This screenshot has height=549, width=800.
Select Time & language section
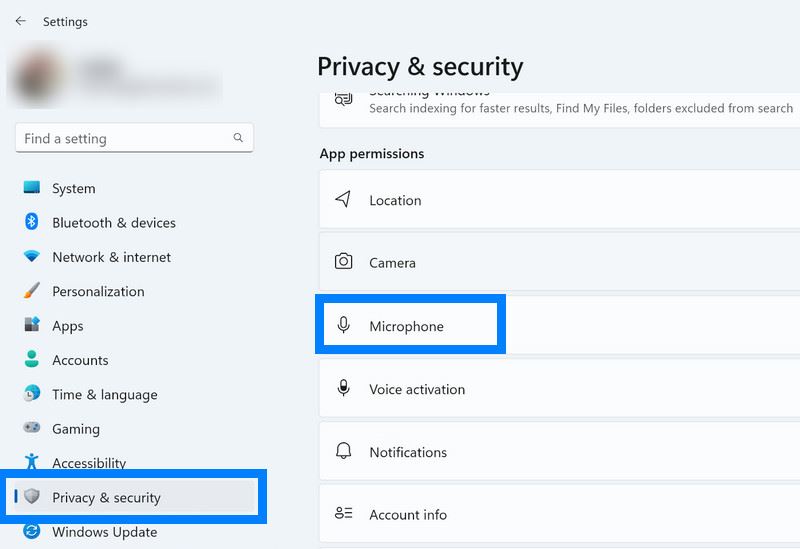[104, 394]
